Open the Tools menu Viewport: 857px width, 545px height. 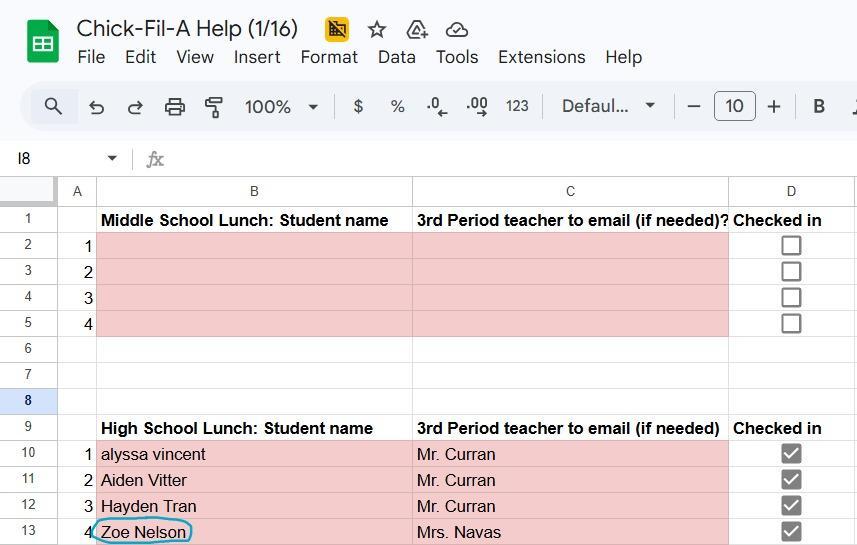457,57
